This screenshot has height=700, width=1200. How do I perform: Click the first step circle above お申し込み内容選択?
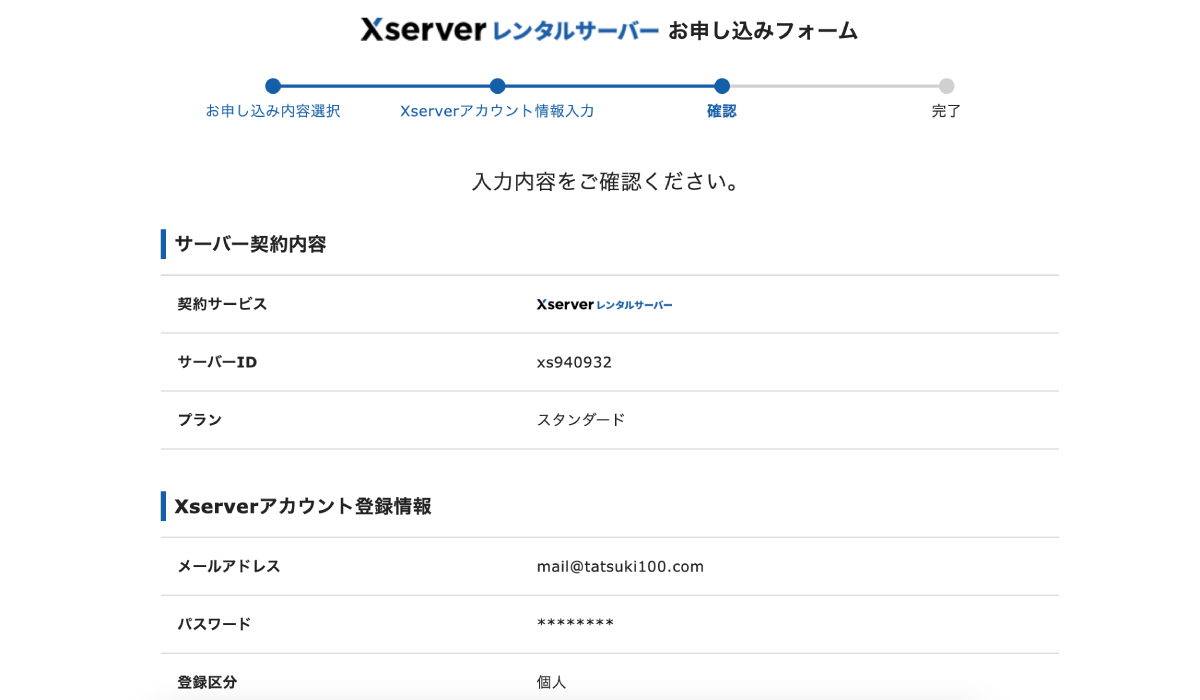click(273, 86)
